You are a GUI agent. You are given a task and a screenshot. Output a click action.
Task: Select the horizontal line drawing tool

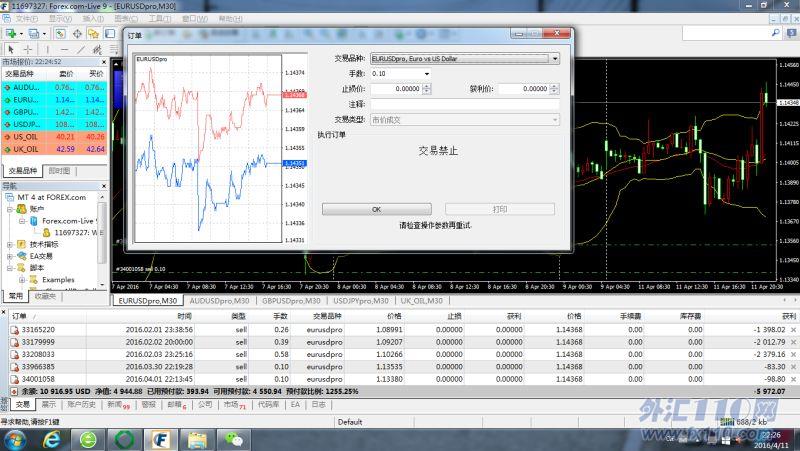click(x=64, y=49)
